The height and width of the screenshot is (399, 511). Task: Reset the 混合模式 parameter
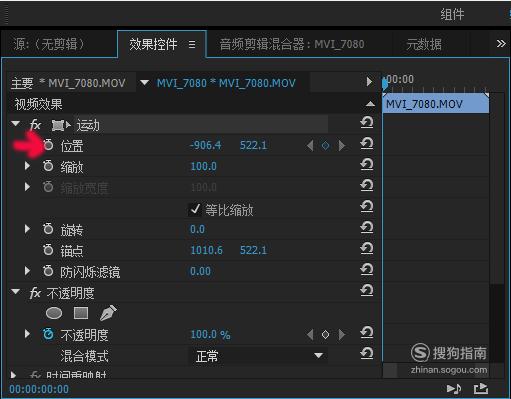367,353
